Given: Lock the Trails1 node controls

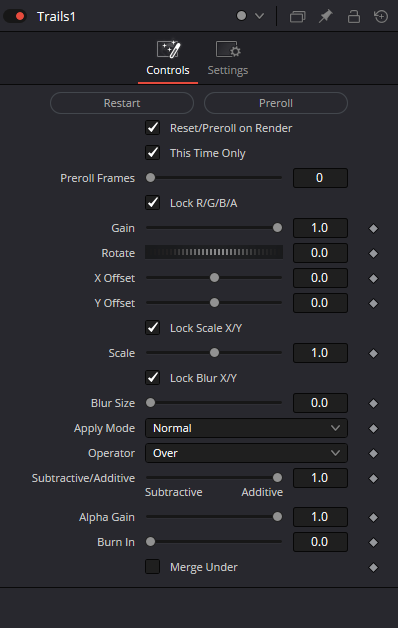Looking at the screenshot, I should [354, 16].
